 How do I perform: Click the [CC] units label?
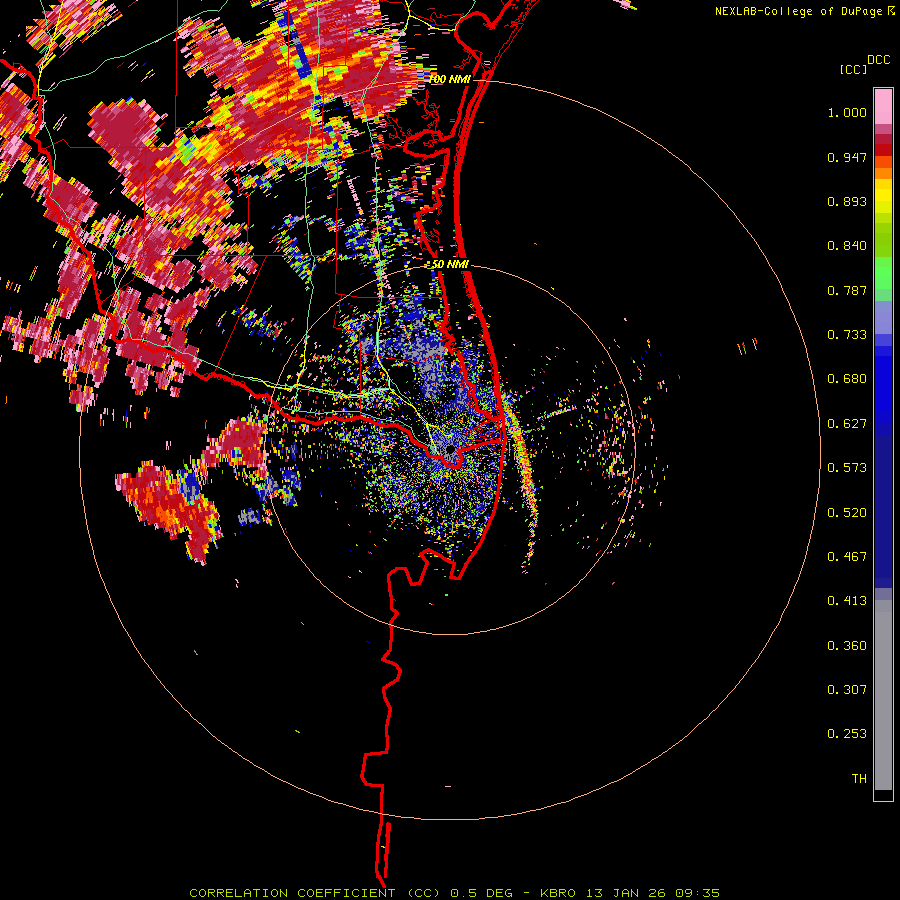click(854, 69)
